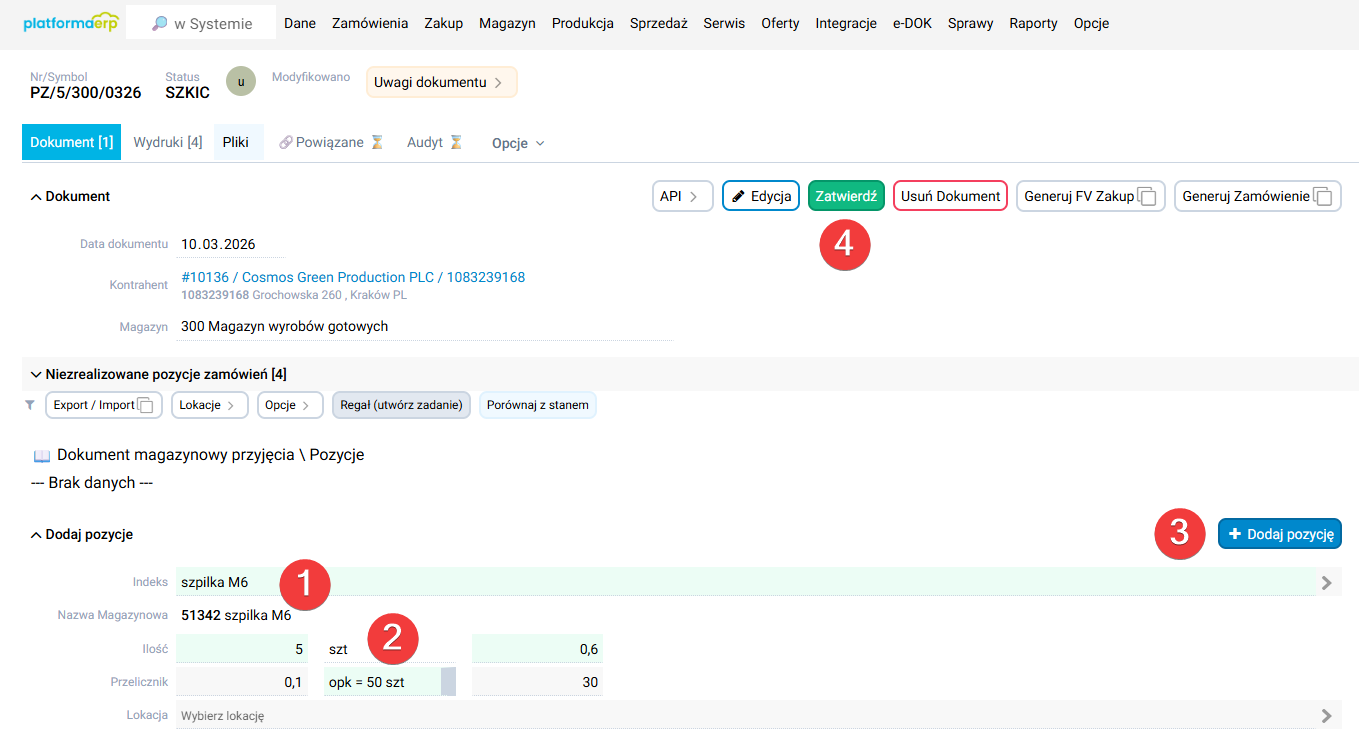Collapse the Dodaj pozycje section
Screen dimensions: 1359x748
click(x=36, y=535)
